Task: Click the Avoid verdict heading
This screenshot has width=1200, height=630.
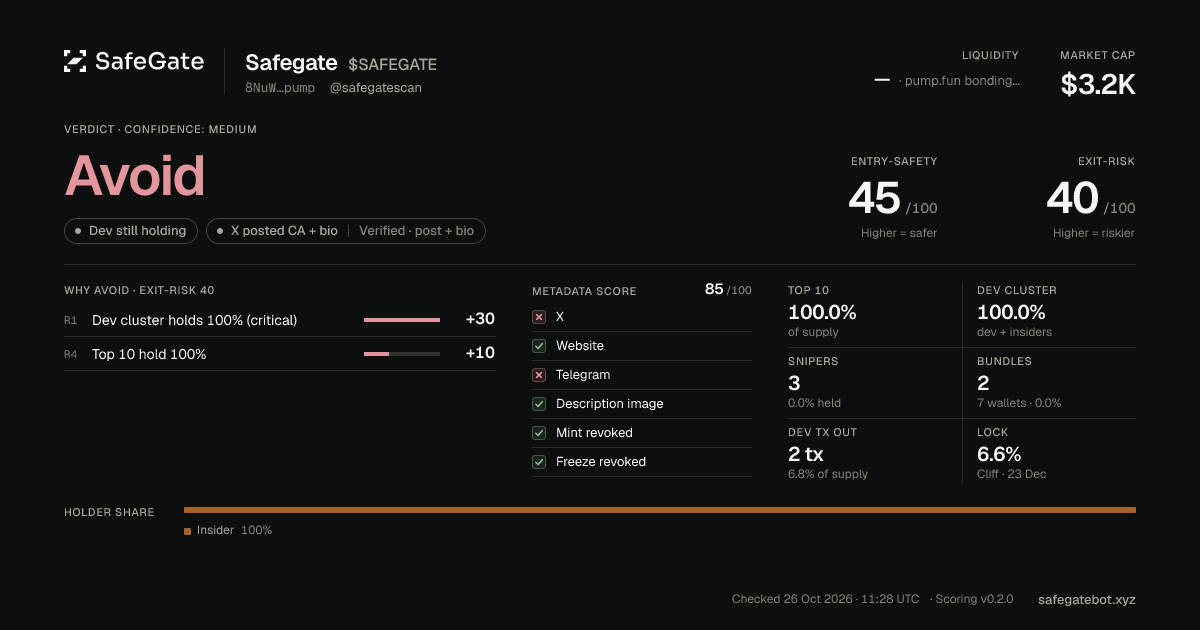Action: click(x=135, y=176)
